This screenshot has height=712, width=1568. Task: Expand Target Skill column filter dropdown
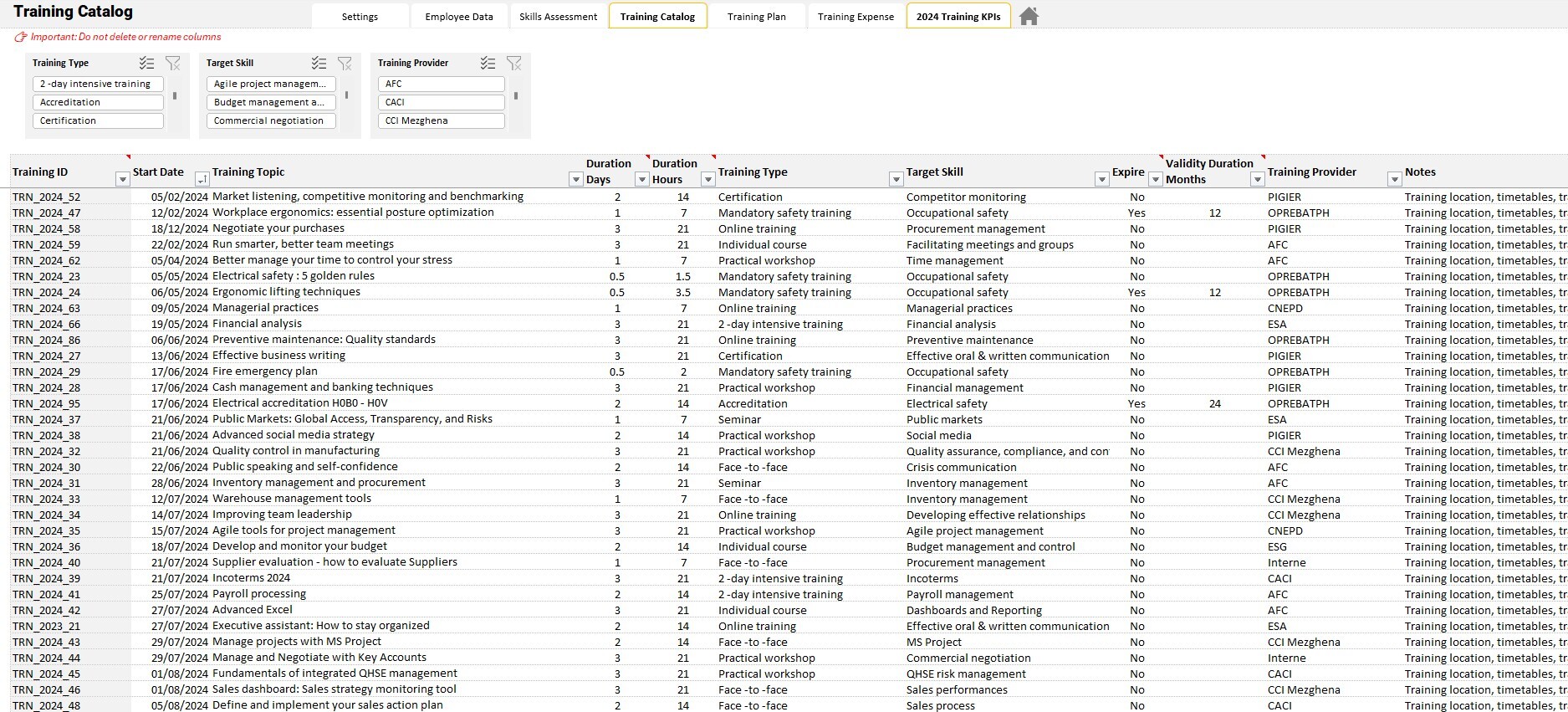1101,179
